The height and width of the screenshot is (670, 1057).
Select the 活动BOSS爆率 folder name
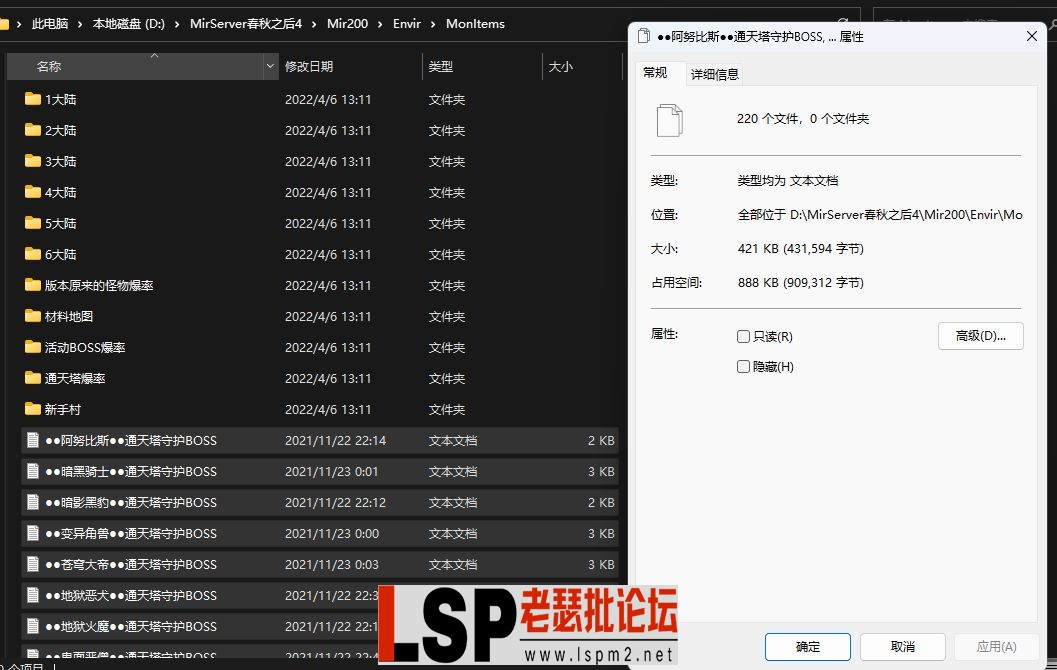point(85,347)
